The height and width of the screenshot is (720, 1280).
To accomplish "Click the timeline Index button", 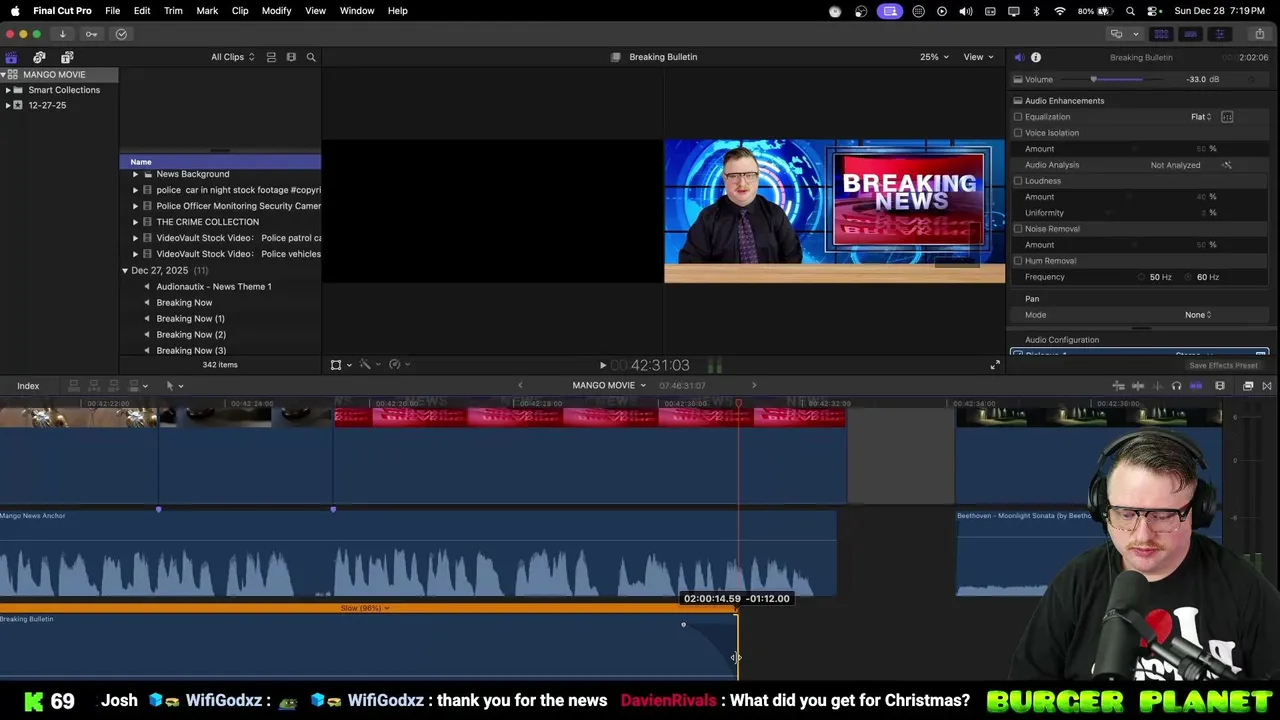I will click(28, 386).
